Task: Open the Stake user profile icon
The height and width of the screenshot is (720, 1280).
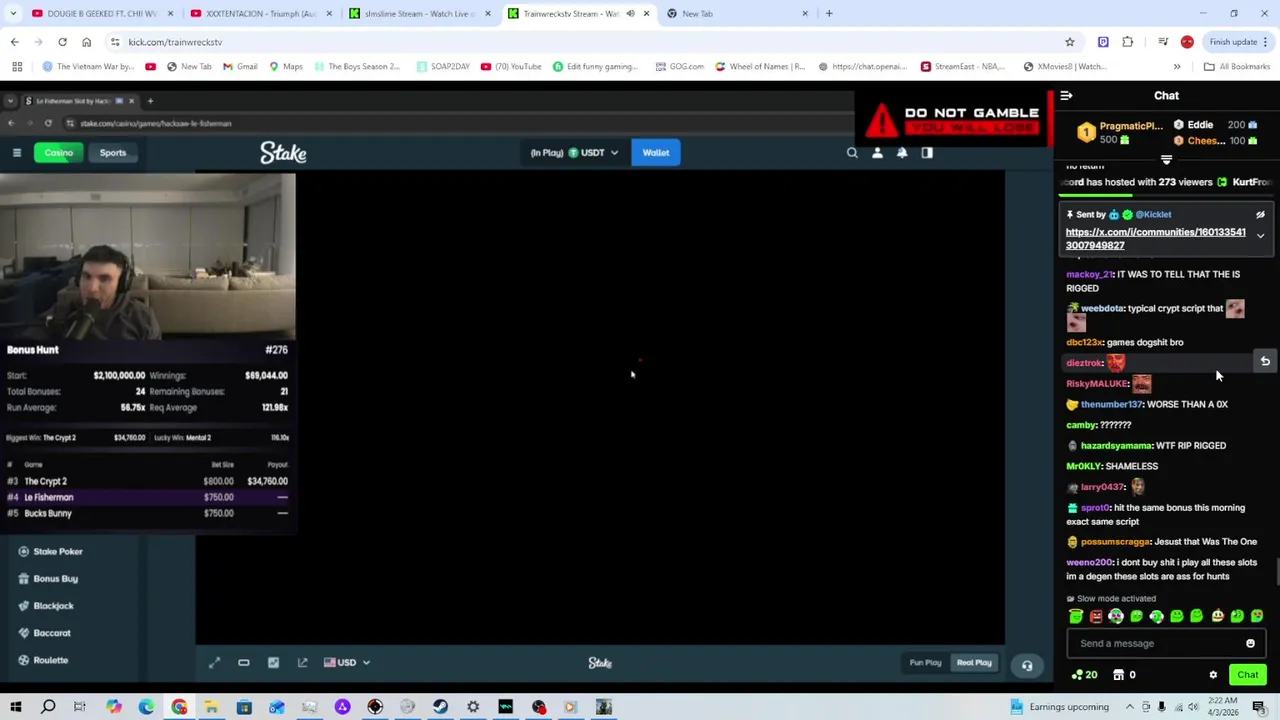Action: coord(877,153)
